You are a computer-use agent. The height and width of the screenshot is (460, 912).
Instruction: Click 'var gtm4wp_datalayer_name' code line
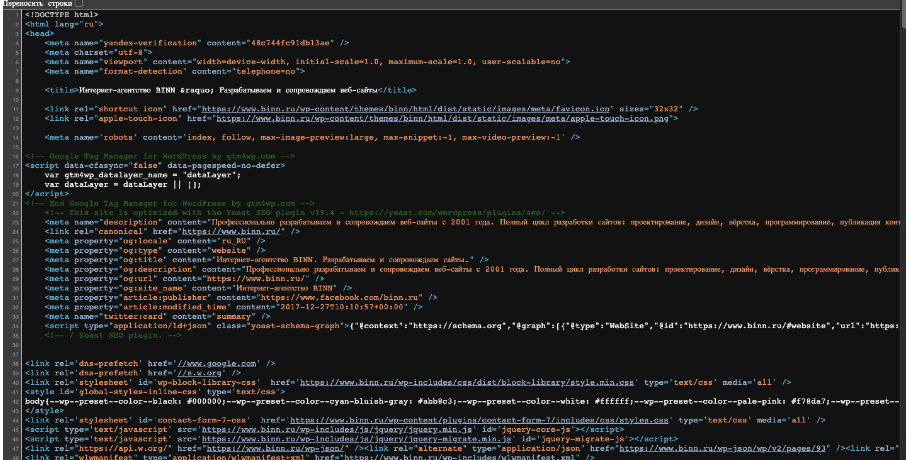[142, 175]
